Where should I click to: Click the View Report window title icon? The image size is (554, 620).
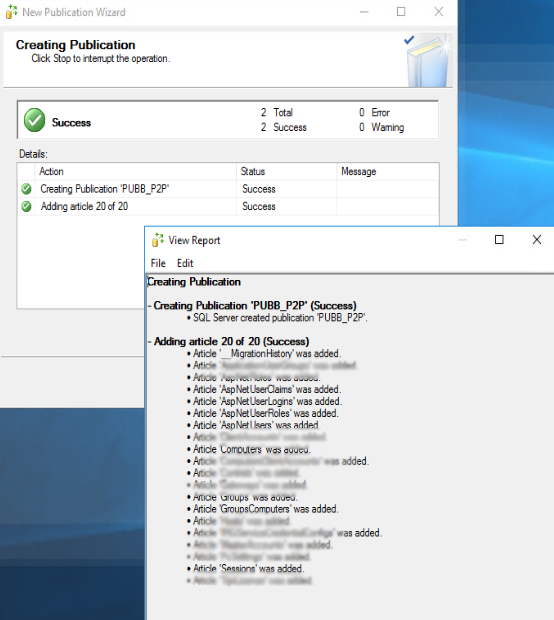[x=157, y=240]
